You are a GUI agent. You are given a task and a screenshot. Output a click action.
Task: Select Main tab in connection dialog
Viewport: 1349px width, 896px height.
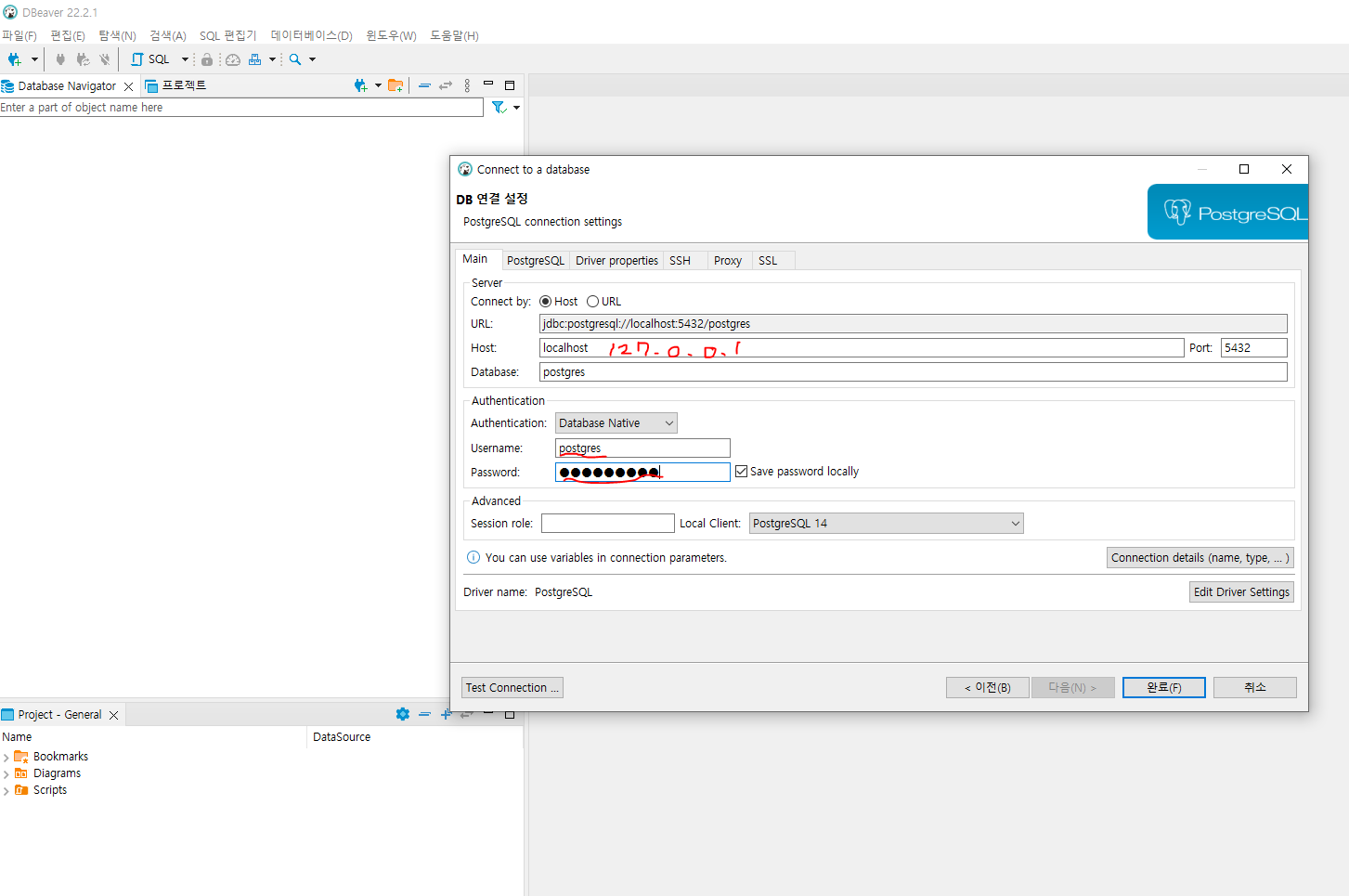pos(475,259)
